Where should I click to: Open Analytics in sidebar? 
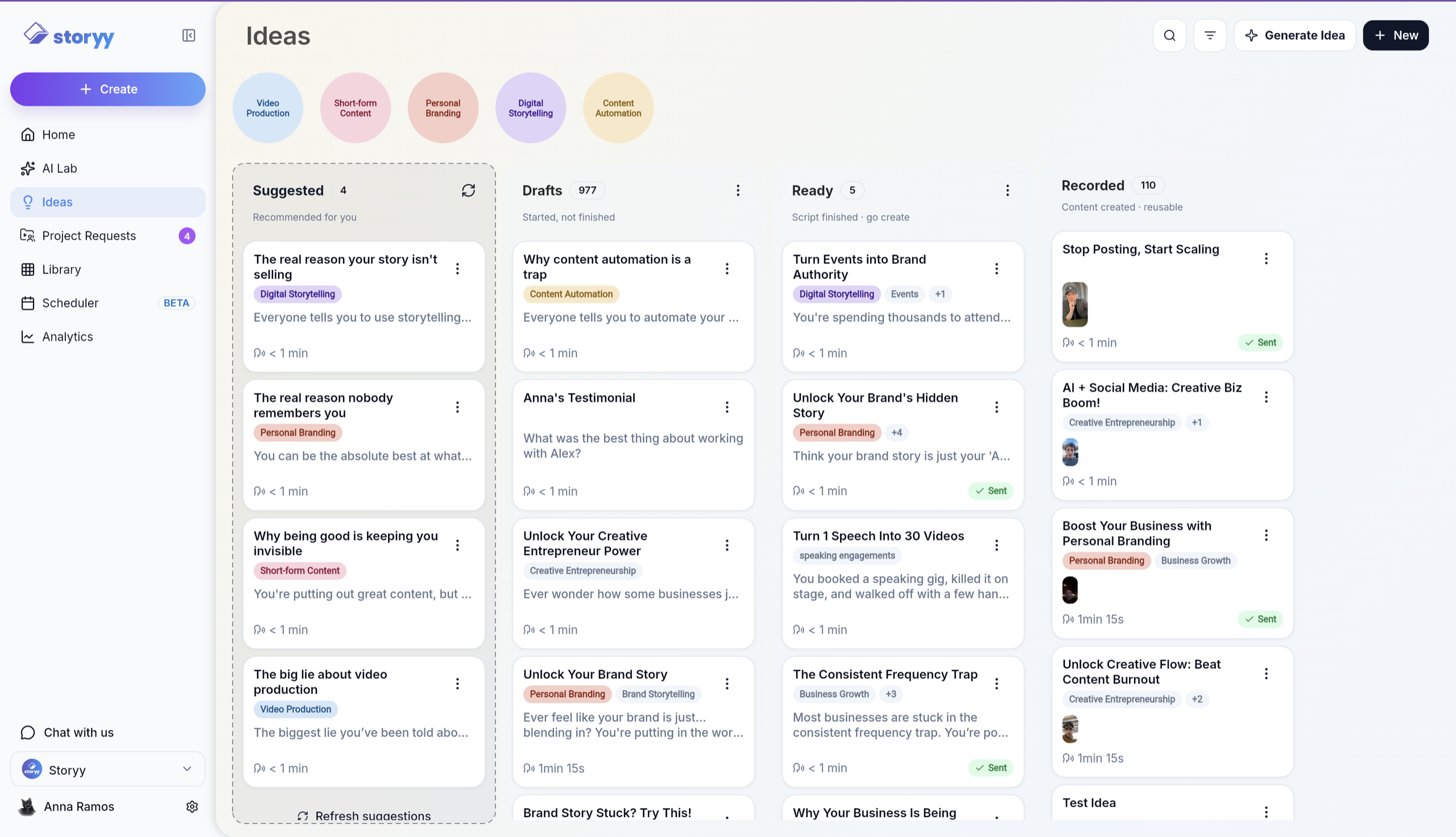[x=107, y=337]
